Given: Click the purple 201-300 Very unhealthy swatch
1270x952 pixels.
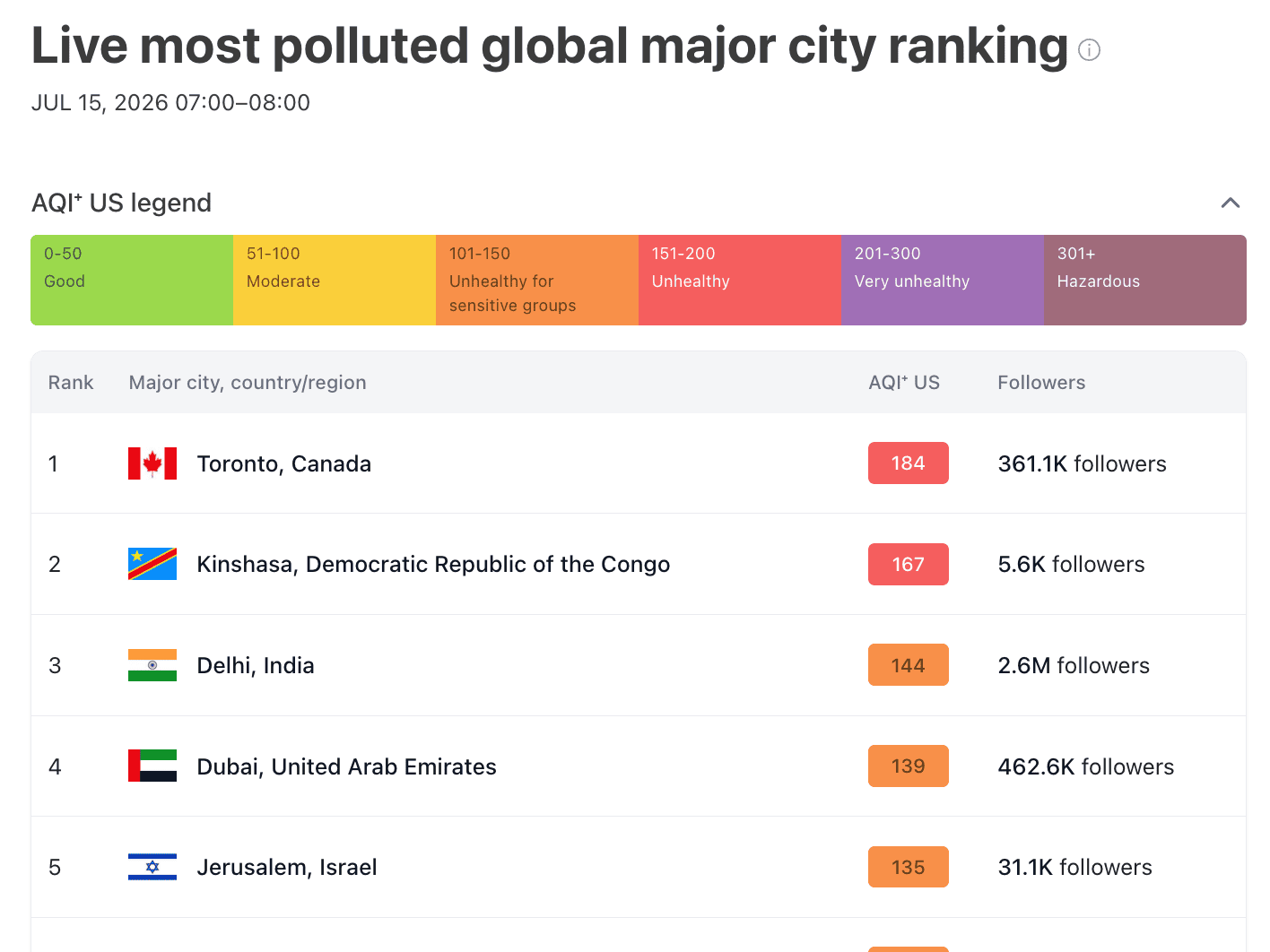Looking at the screenshot, I should click(x=943, y=280).
